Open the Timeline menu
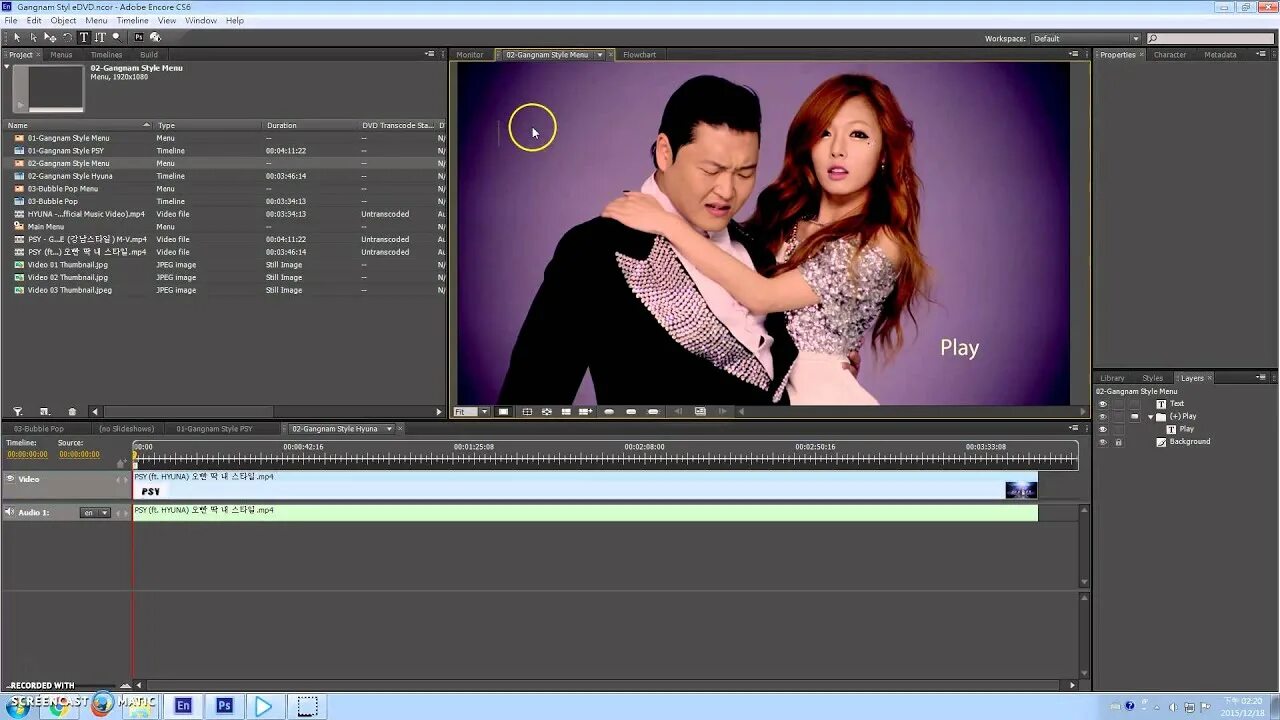The width and height of the screenshot is (1280, 720). (x=132, y=20)
